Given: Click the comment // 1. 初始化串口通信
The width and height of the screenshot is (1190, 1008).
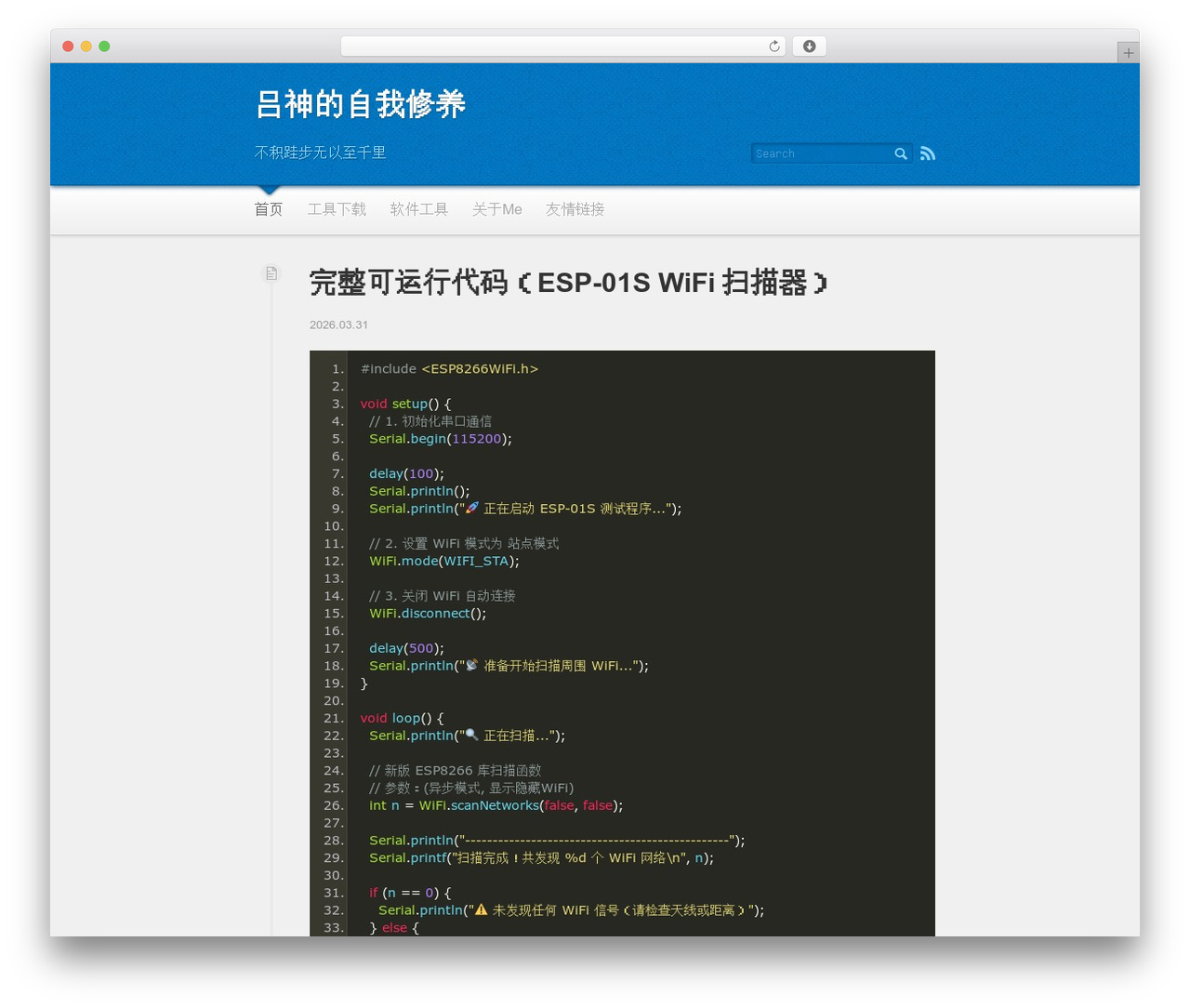Looking at the screenshot, I should 430,421.
